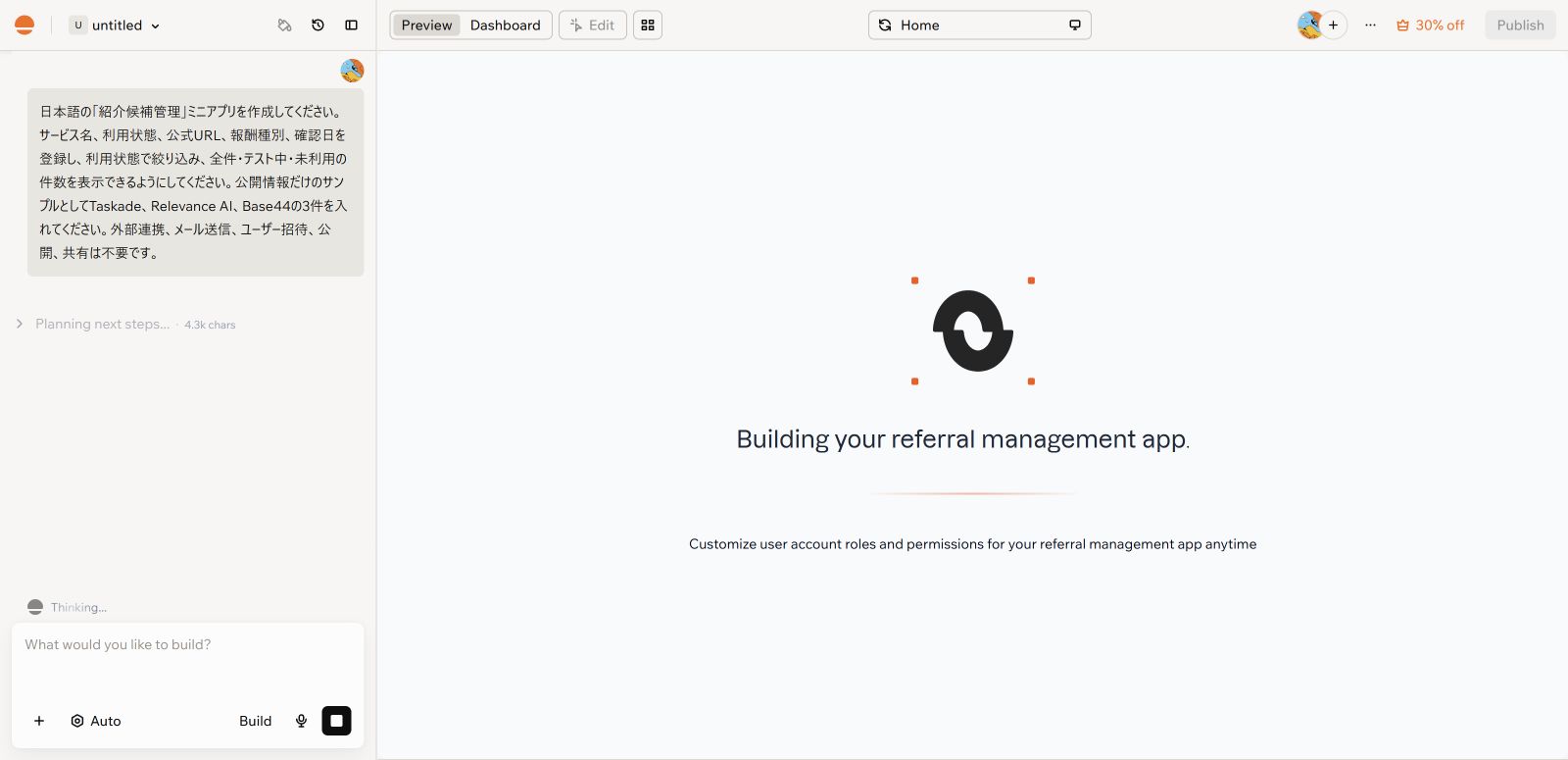This screenshot has width=1568, height=760.
Task: Click the 'Customize user account roles' tip text
Action: (x=972, y=544)
